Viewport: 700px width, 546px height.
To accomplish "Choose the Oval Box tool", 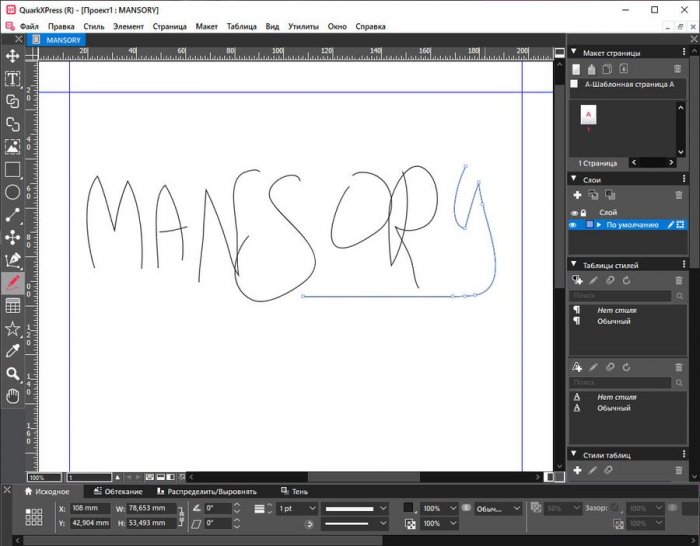I will [13, 192].
